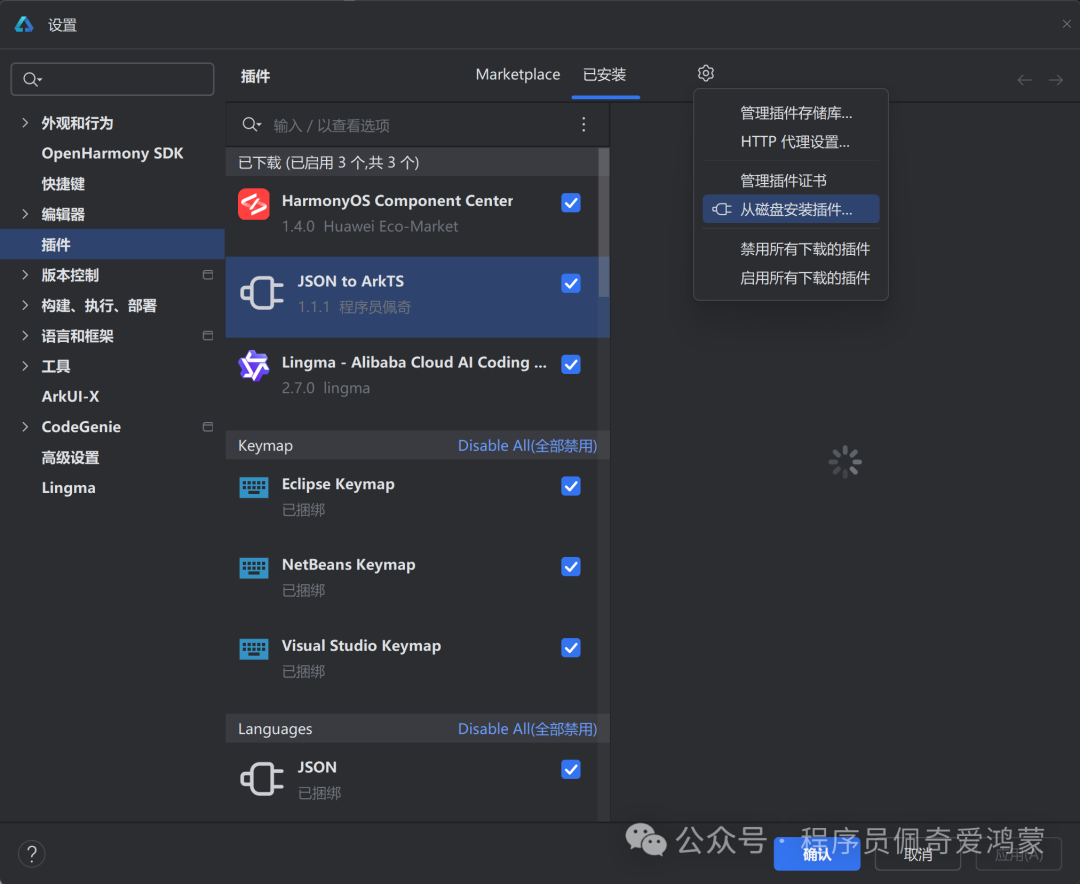
Task: Click project-level icon beside 语言和框架
Action: click(207, 336)
